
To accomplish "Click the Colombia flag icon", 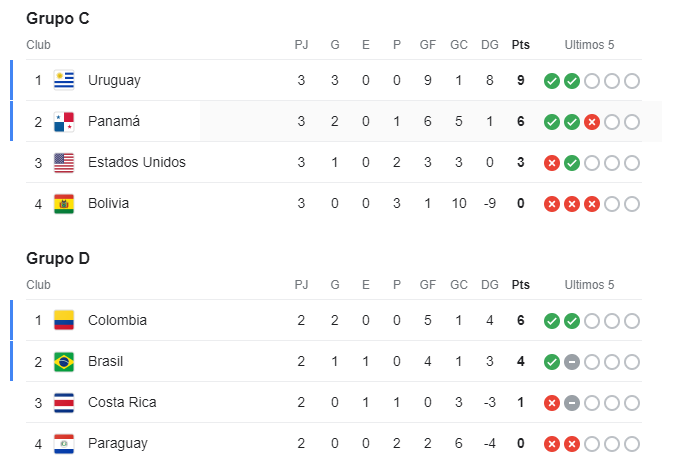I will (x=64, y=320).
